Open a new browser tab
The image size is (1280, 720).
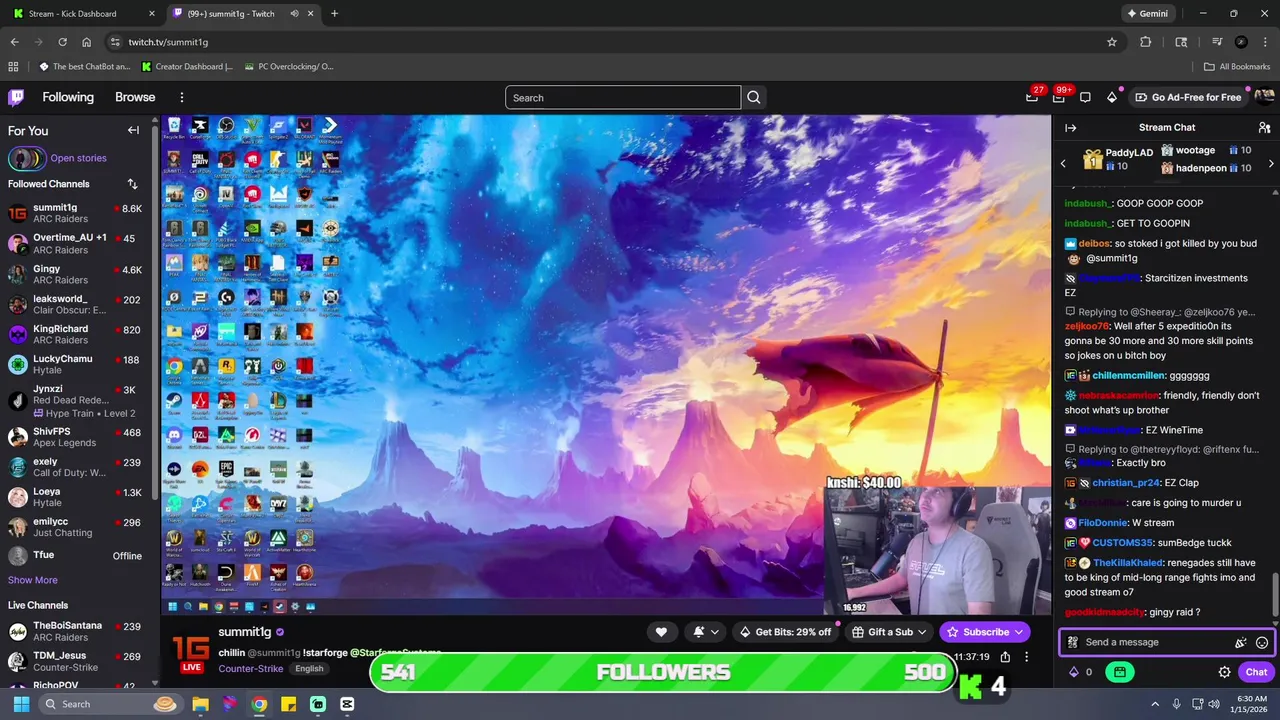point(334,14)
